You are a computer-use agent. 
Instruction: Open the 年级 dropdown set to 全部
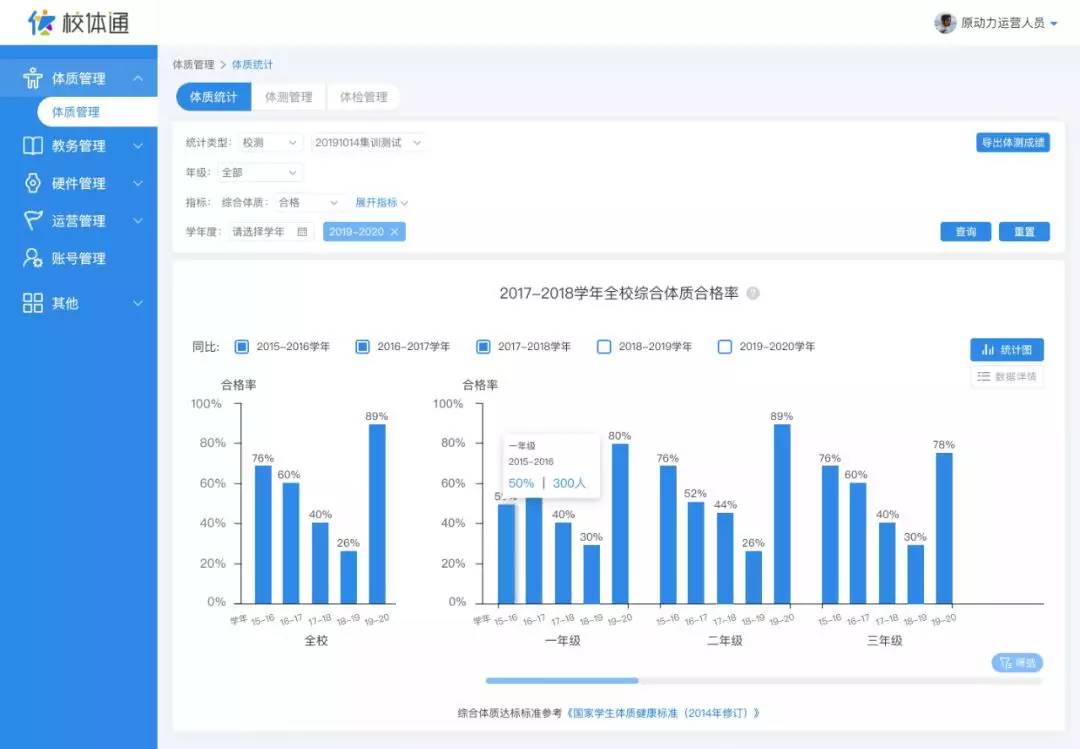(x=260, y=172)
